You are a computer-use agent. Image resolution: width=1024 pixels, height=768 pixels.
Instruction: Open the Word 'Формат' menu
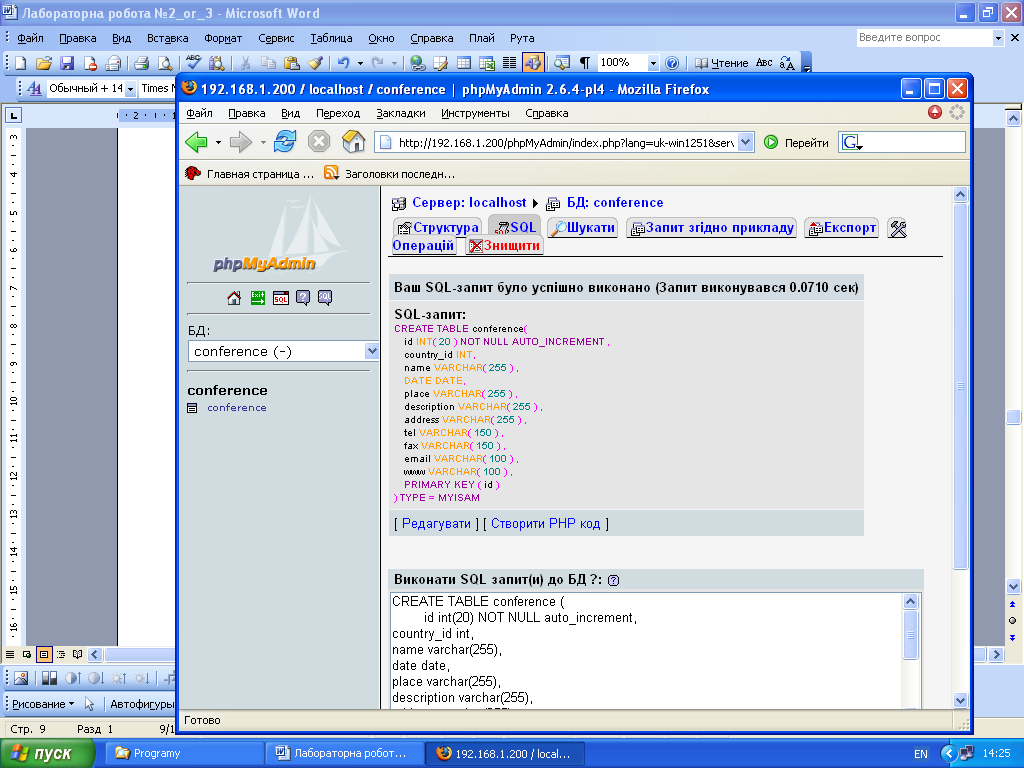pyautogui.click(x=223, y=38)
